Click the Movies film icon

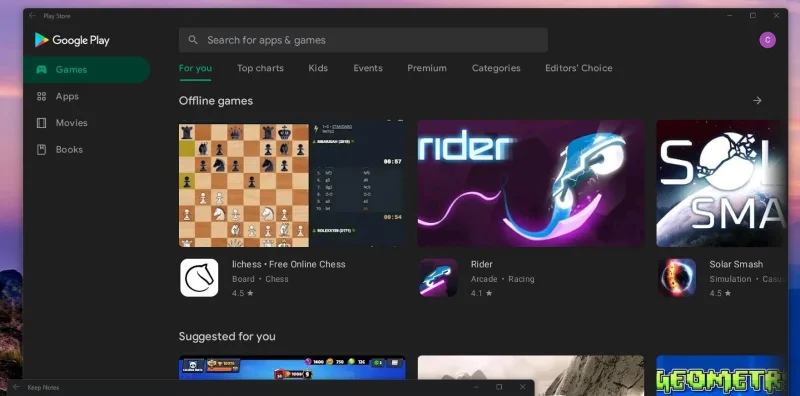(41, 123)
